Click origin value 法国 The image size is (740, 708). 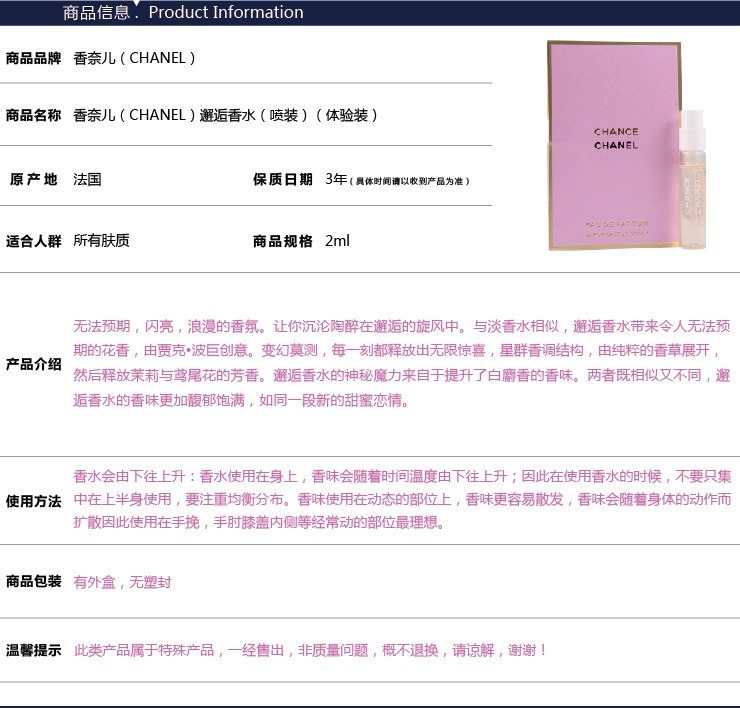click(87, 179)
